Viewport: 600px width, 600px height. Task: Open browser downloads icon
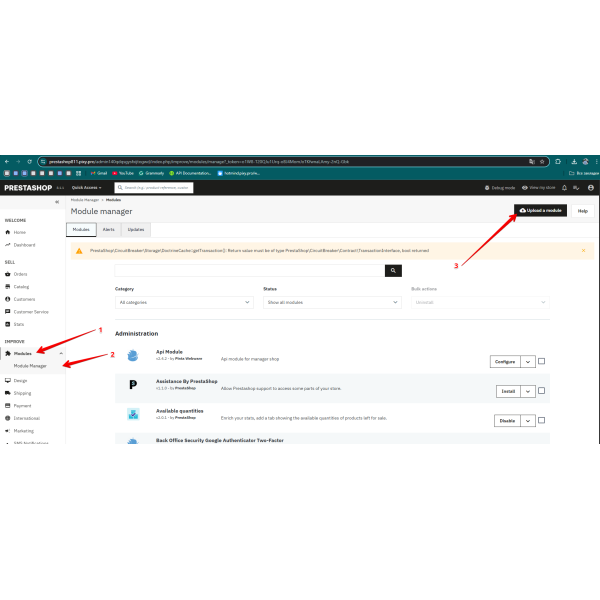[574, 161]
